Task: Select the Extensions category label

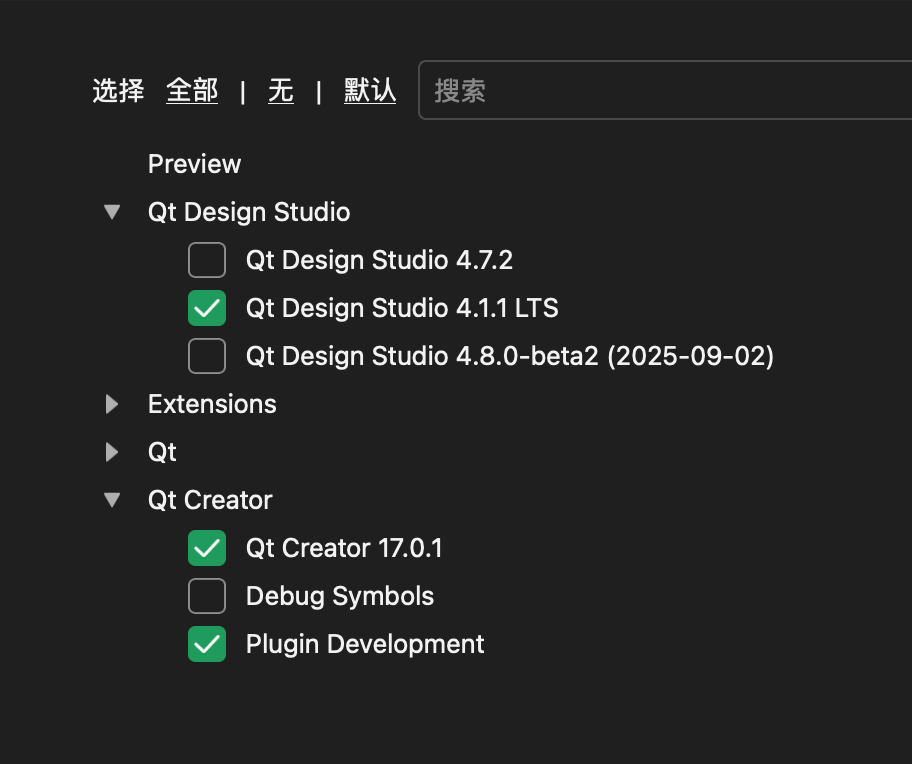Action: tap(212, 404)
